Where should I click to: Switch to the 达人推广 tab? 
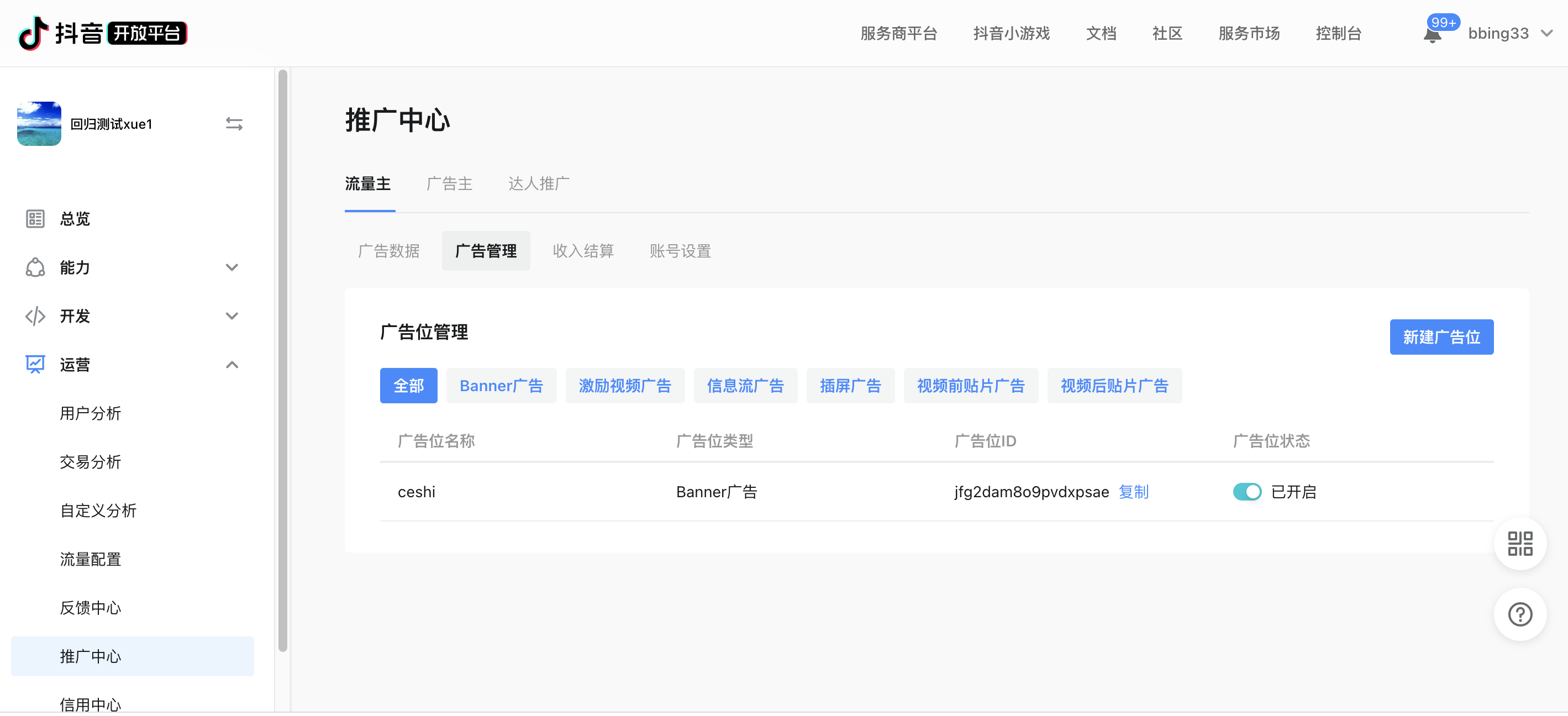coord(539,183)
